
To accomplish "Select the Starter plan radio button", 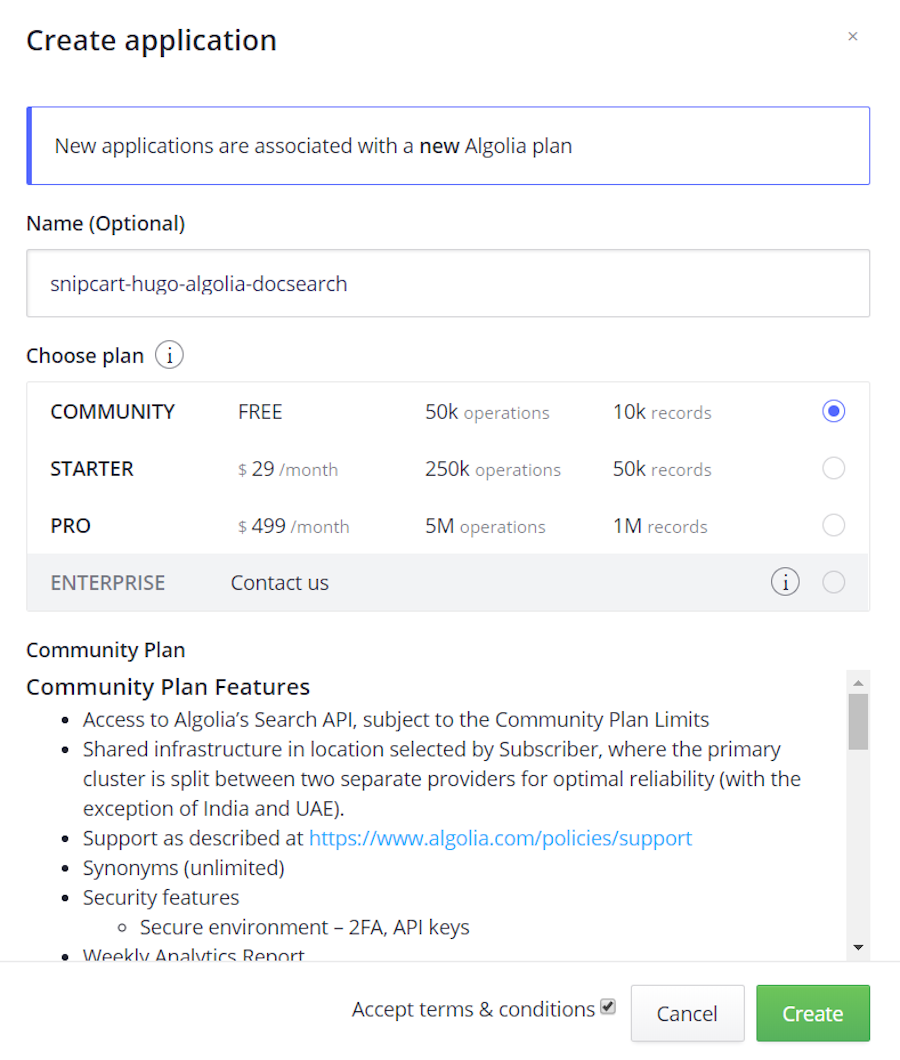I will coord(833,468).
